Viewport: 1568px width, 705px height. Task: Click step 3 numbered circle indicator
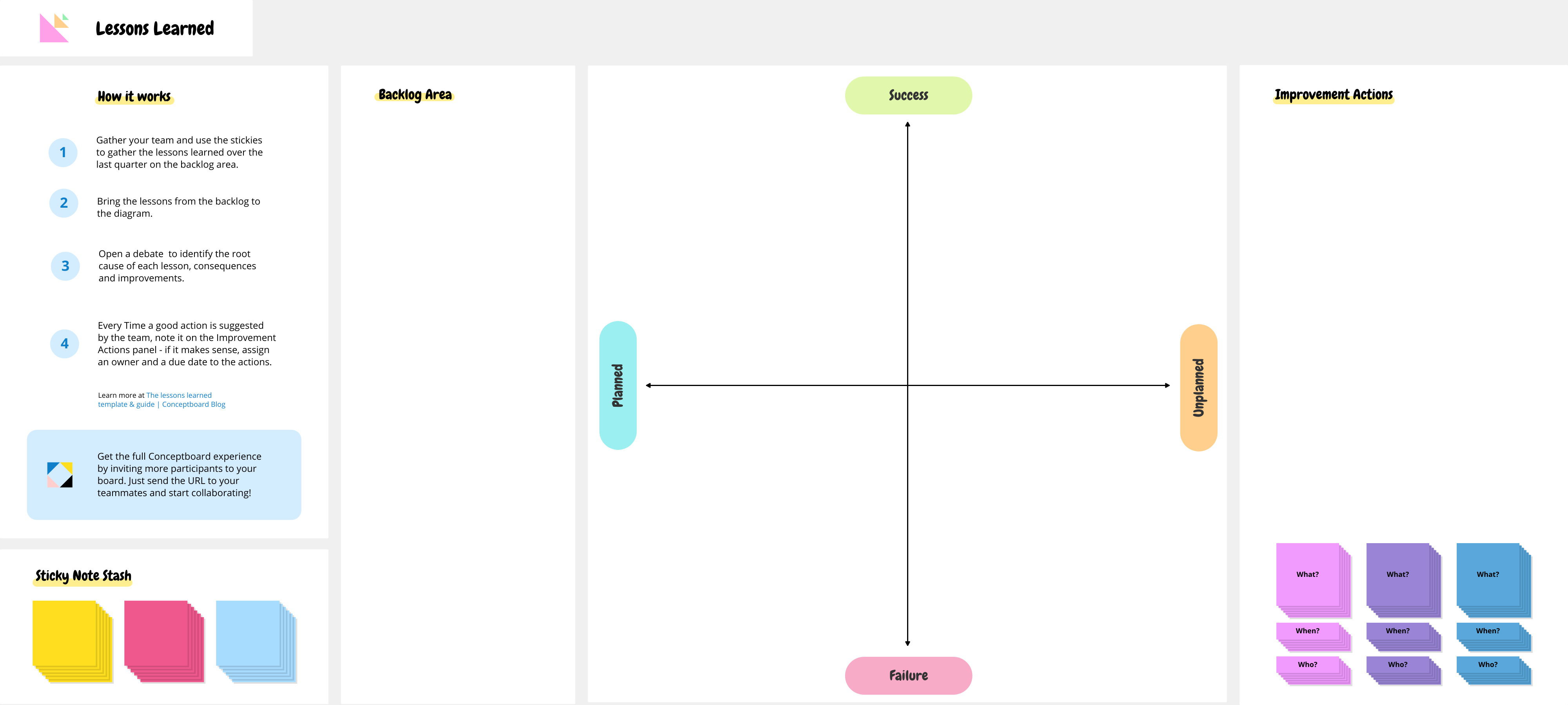(x=63, y=266)
